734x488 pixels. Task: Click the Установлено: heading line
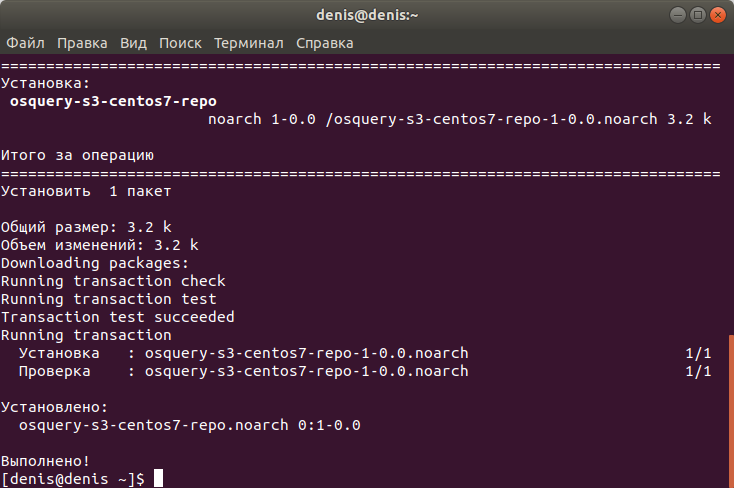[x=54, y=407]
